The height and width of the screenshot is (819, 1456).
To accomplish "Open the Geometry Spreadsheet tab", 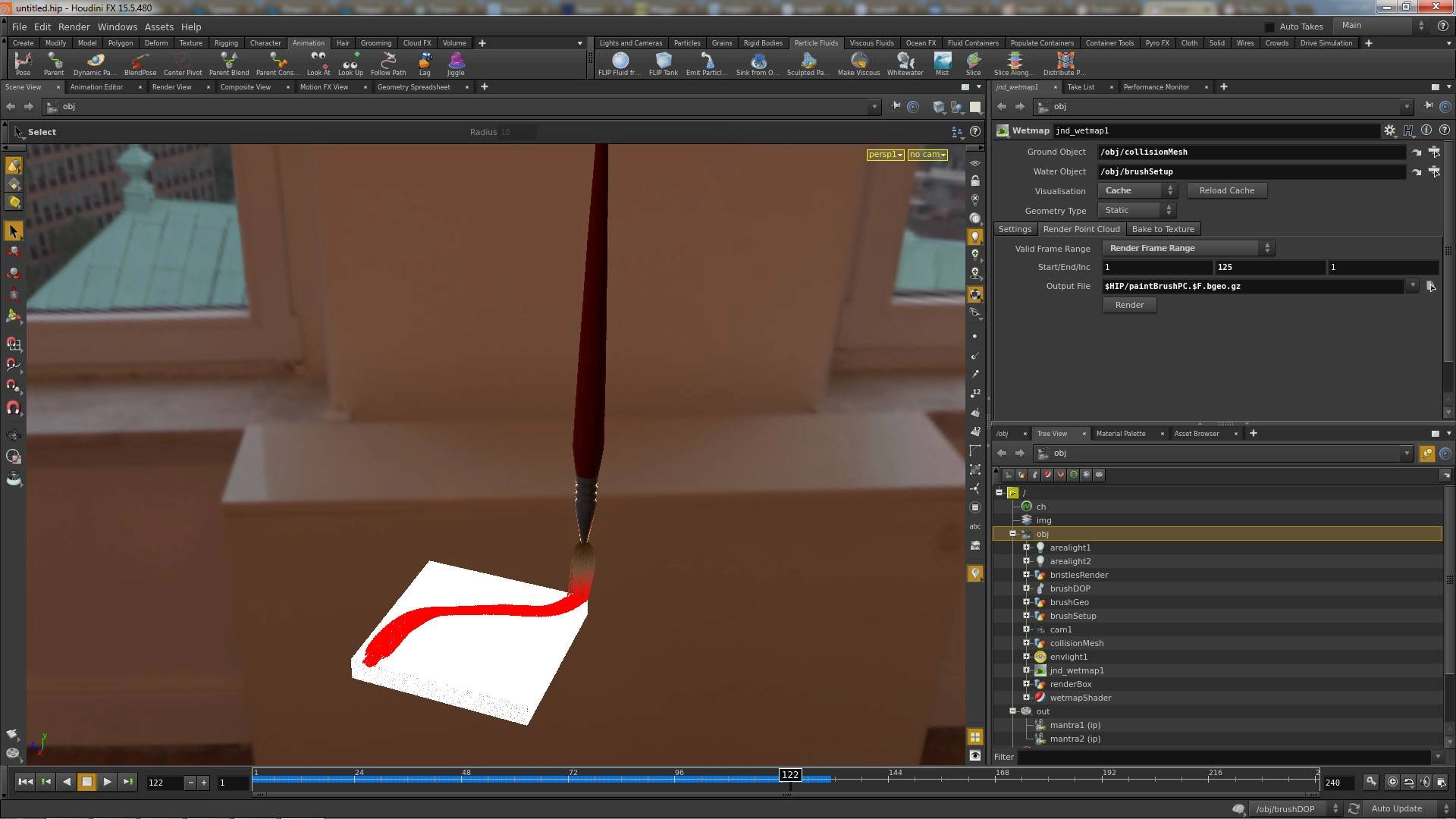I will (413, 87).
